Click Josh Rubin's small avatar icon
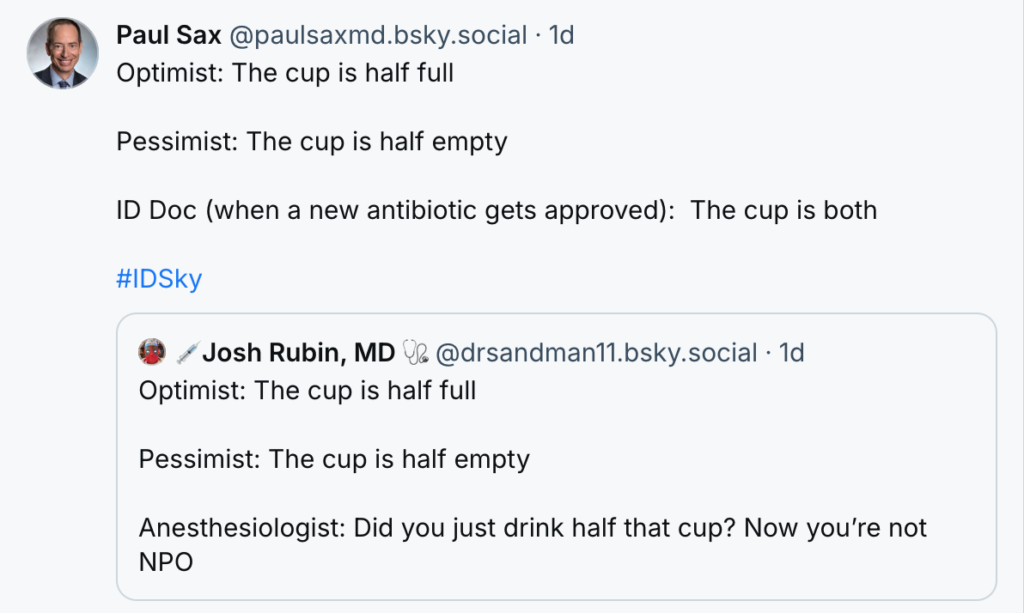1024x613 pixels. [152, 352]
